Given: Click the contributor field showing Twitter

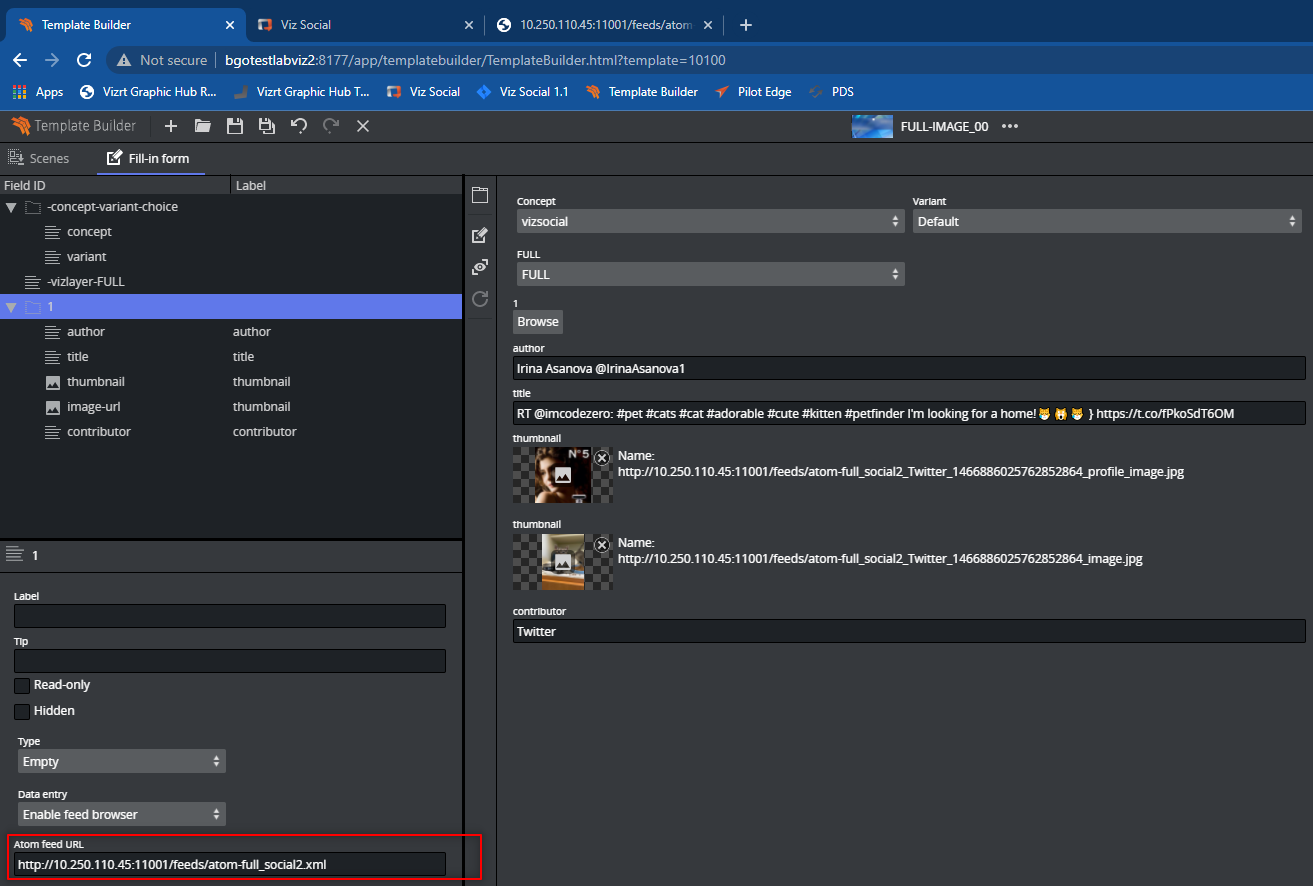Looking at the screenshot, I should pyautogui.click(x=909, y=631).
